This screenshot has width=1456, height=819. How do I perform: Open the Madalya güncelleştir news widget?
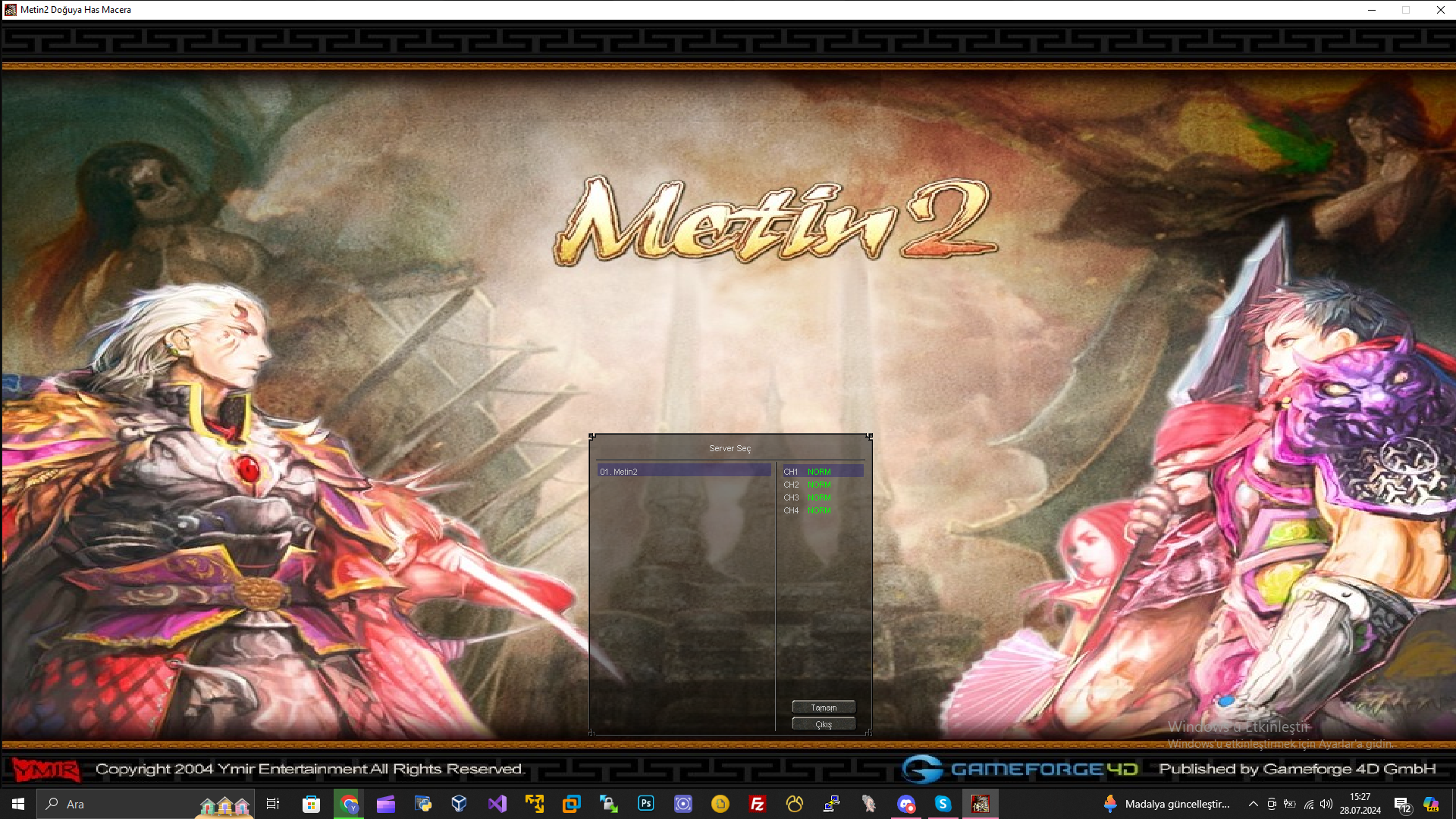(x=1166, y=804)
